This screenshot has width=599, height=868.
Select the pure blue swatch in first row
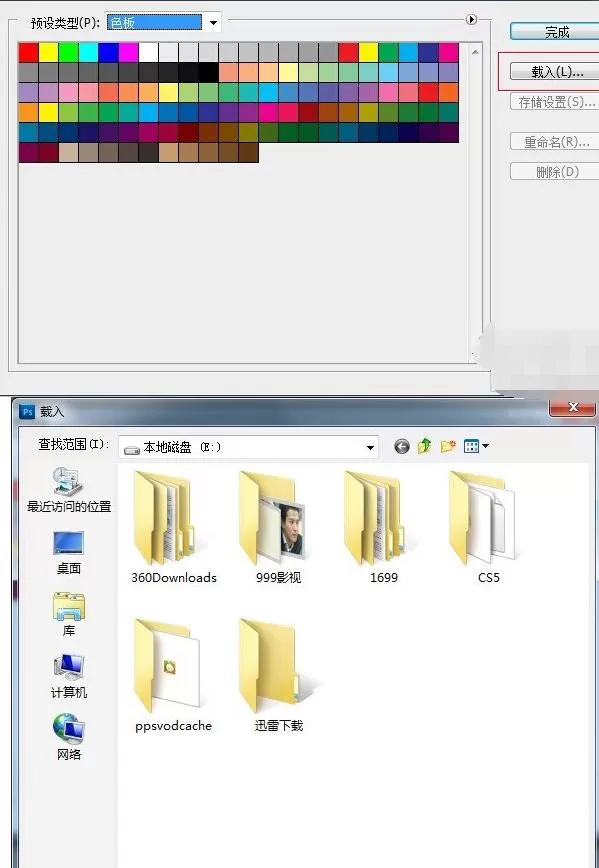[109, 53]
